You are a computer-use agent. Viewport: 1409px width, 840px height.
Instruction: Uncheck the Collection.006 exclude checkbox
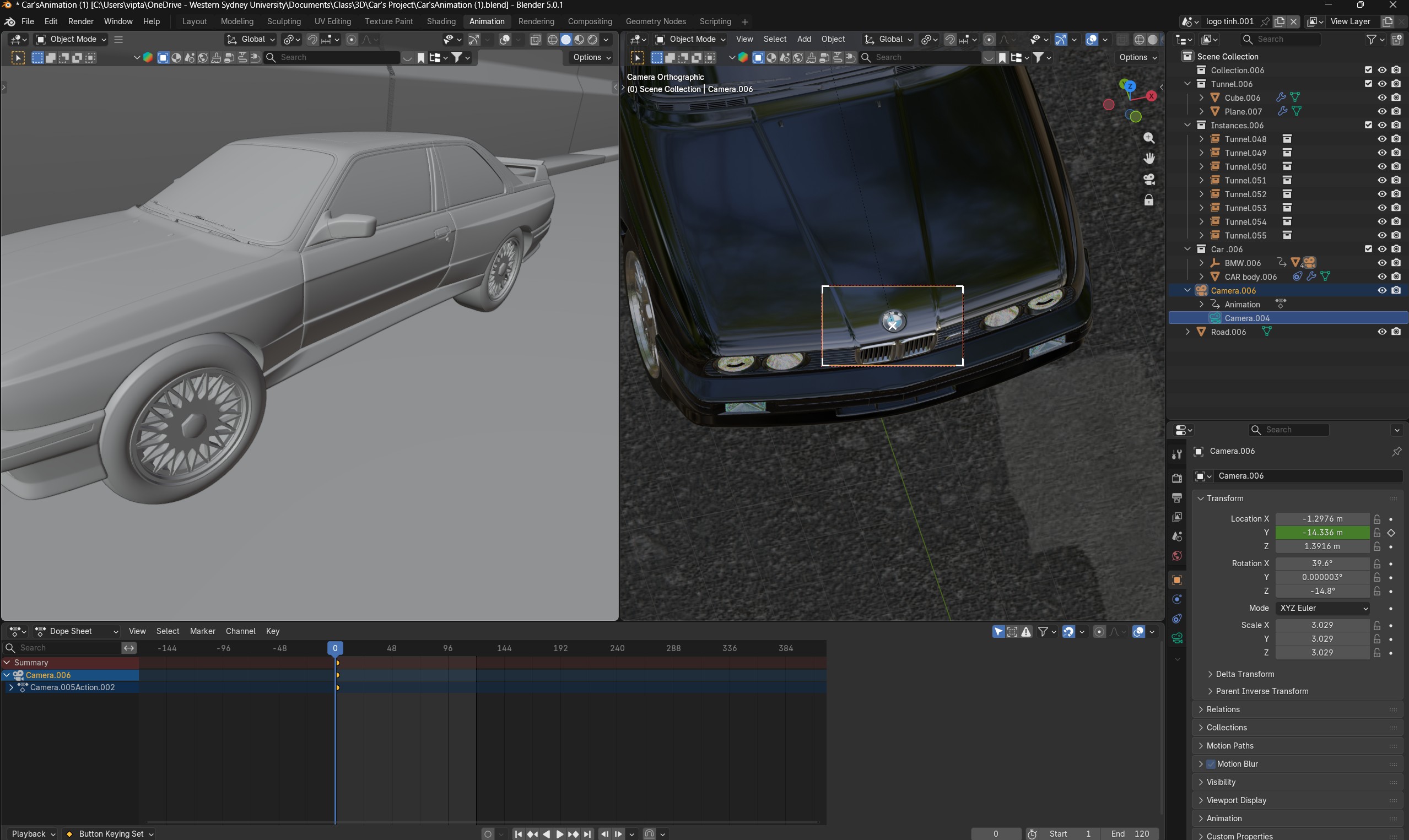[1368, 70]
